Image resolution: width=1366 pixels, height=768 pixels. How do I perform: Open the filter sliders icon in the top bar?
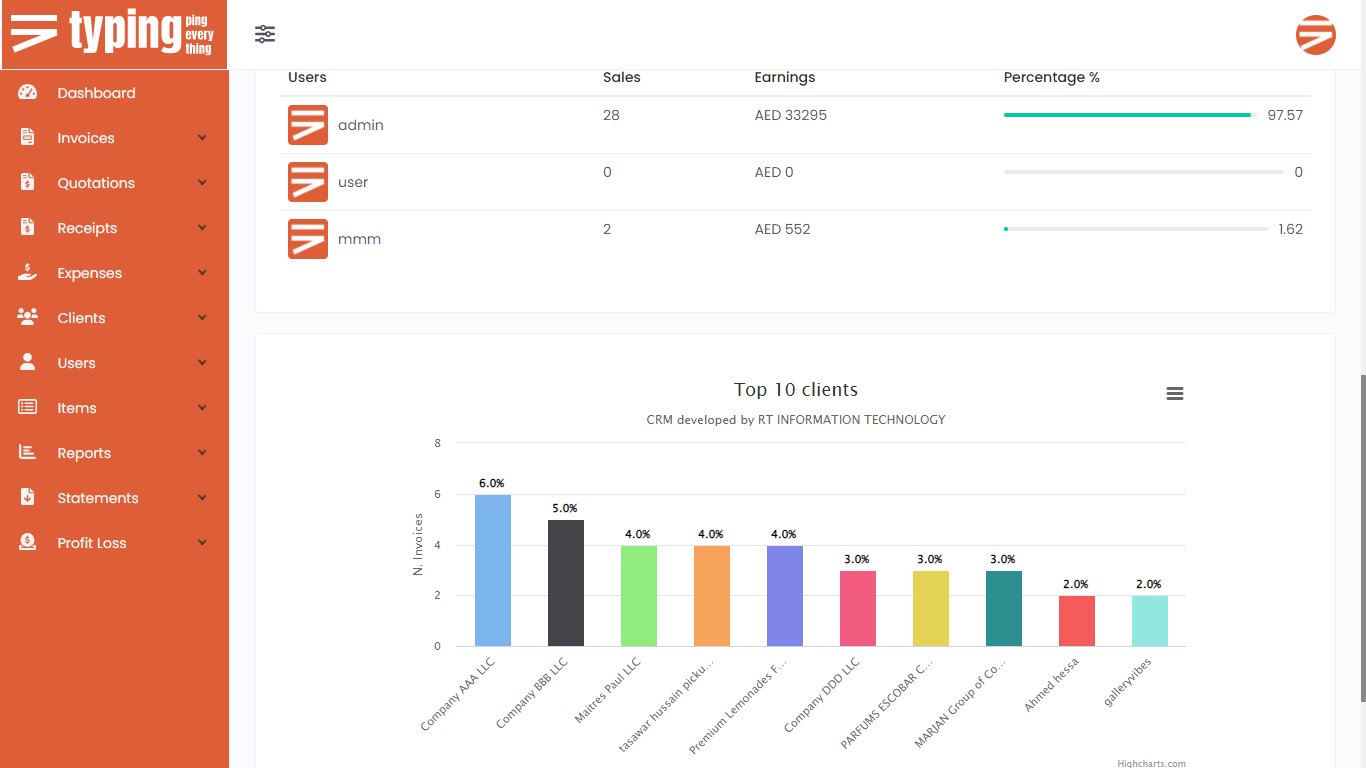pyautogui.click(x=265, y=33)
